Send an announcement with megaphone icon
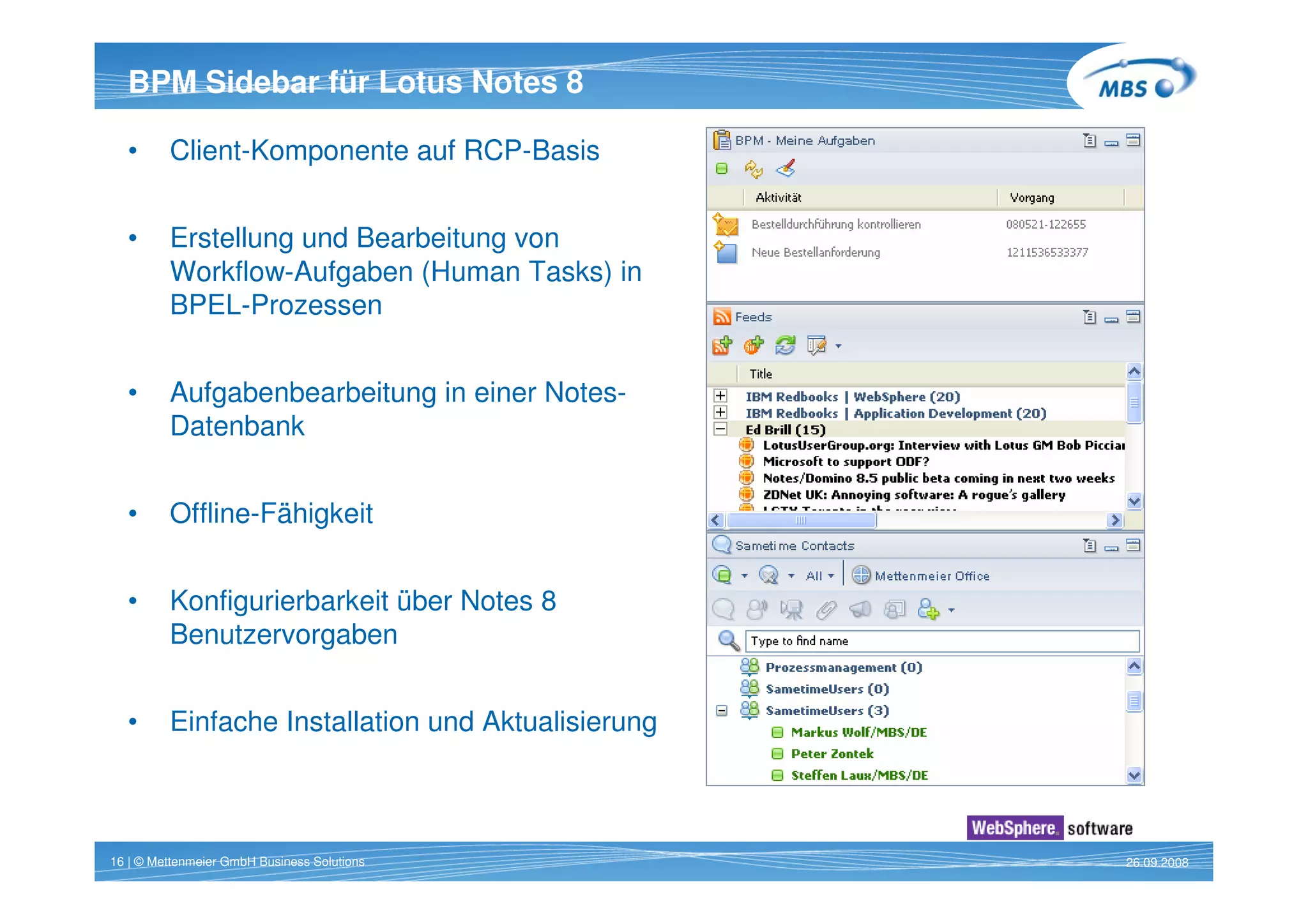The image size is (1308, 924). pyautogui.click(x=860, y=610)
